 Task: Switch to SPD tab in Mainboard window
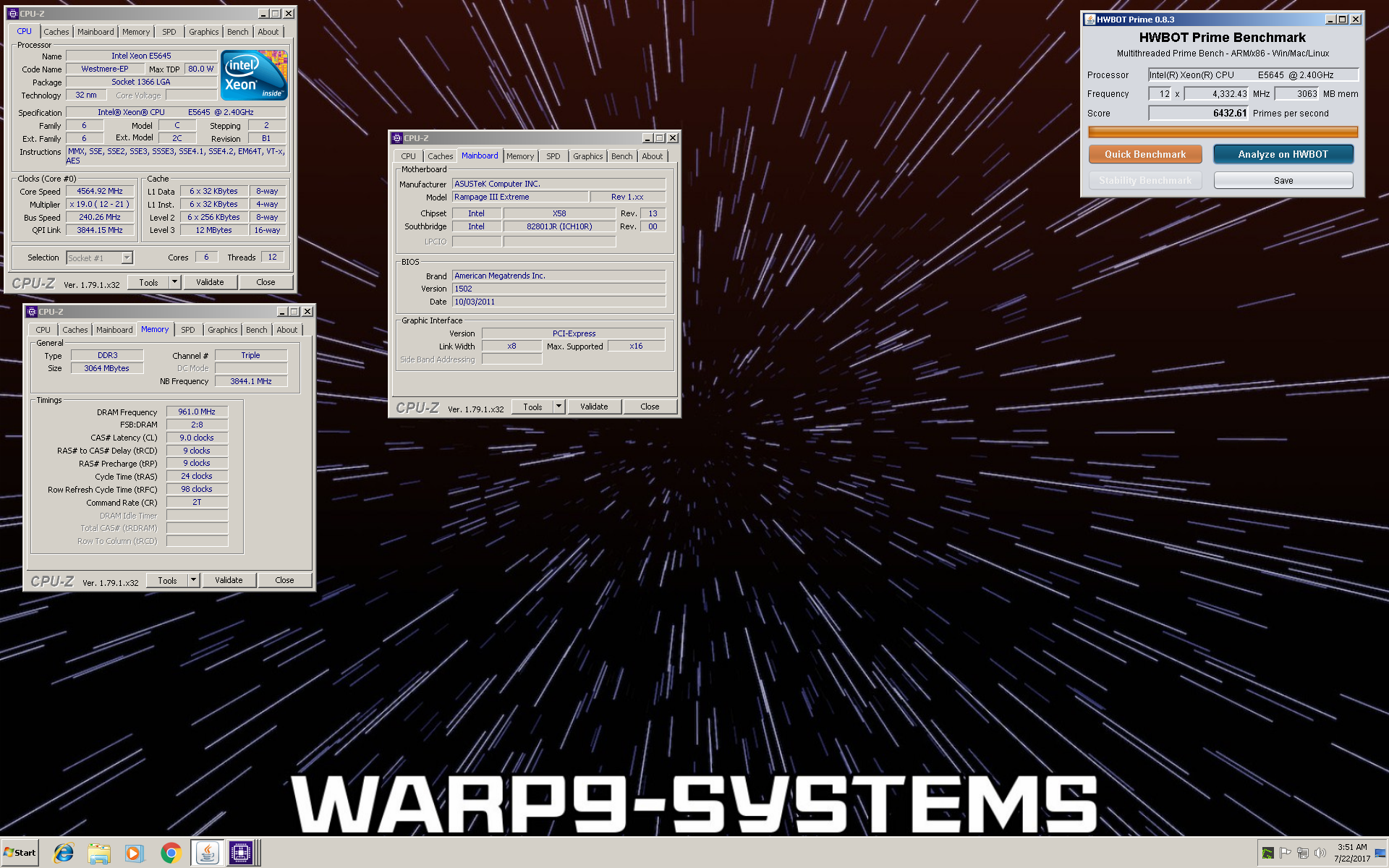coord(553,156)
